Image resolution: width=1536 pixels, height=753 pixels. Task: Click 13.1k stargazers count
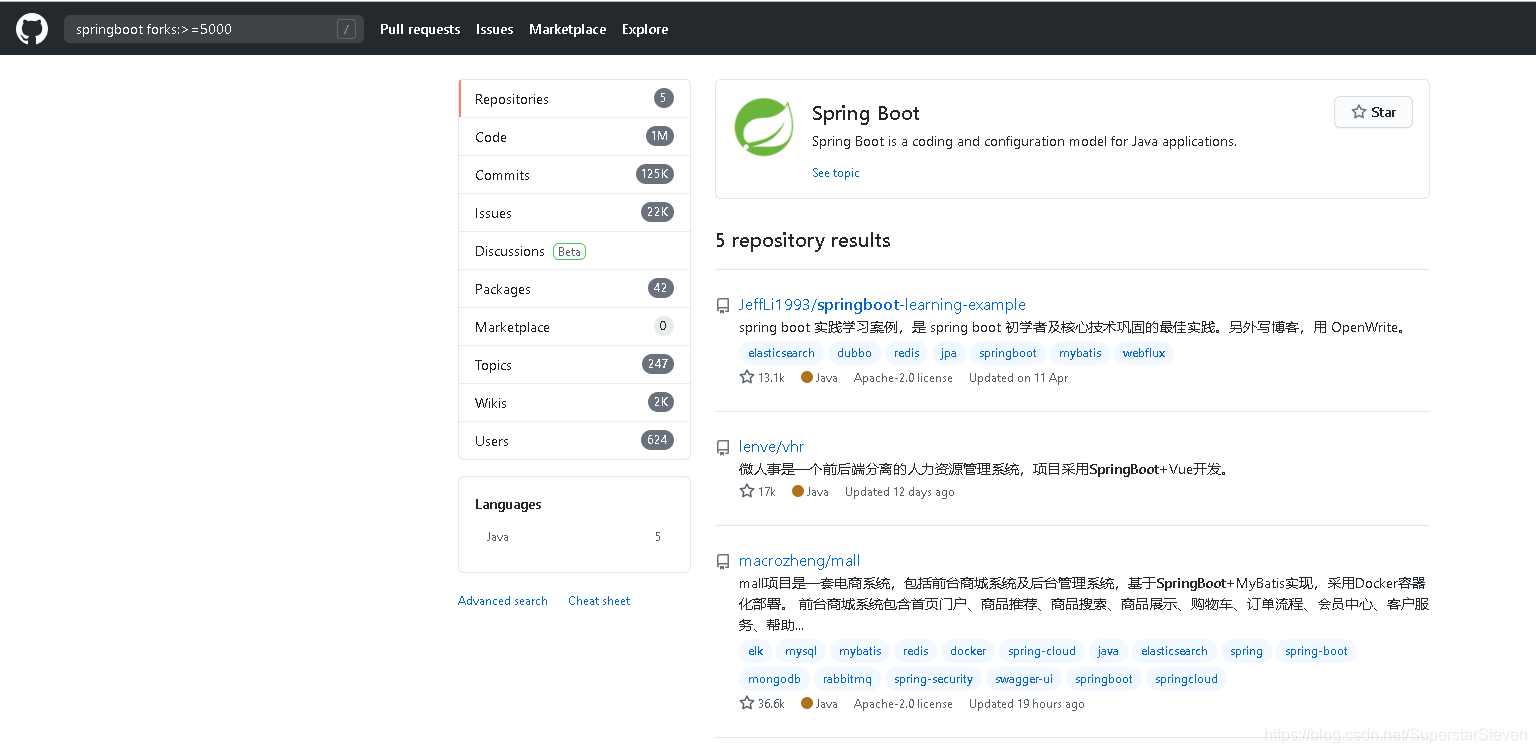771,378
